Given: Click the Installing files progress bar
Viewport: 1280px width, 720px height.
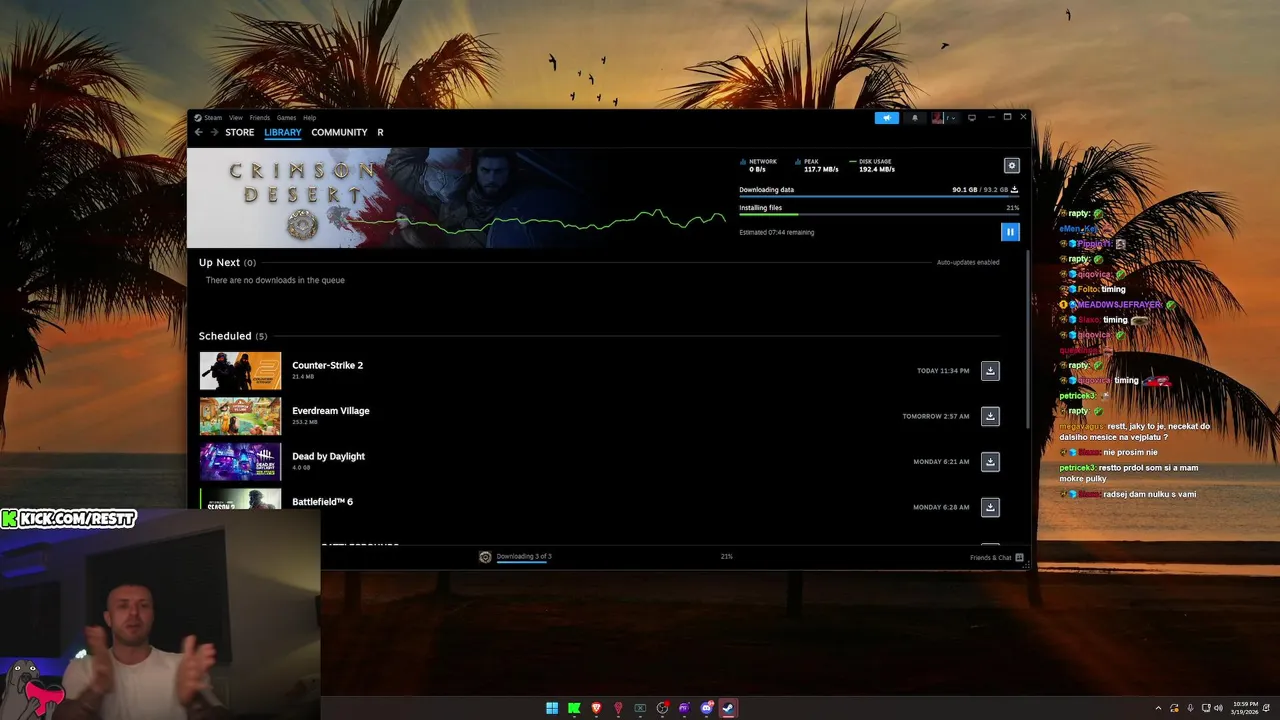Looking at the screenshot, I should tap(879, 215).
